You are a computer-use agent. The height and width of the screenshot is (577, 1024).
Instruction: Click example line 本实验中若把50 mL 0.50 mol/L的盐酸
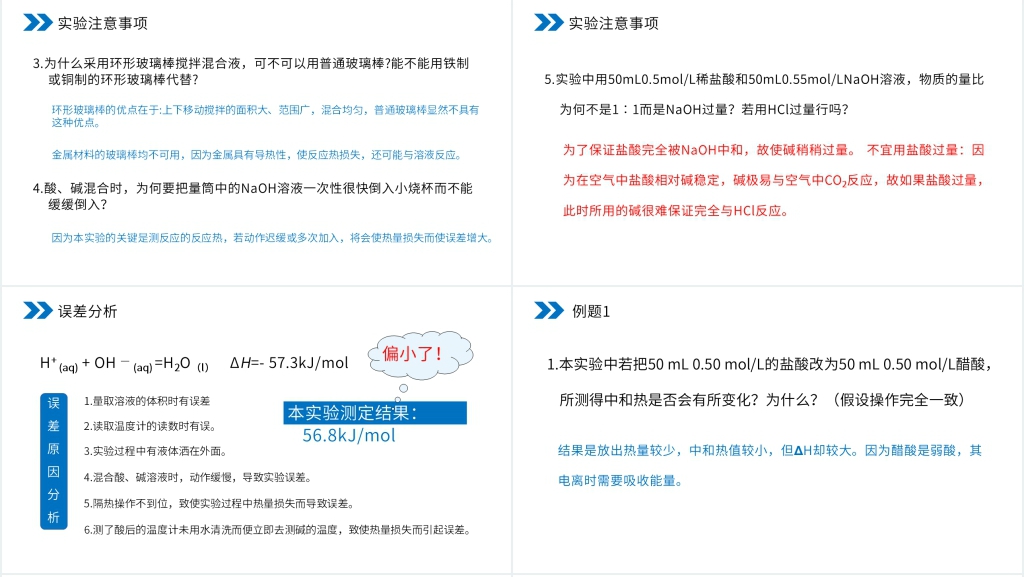(x=770, y=364)
